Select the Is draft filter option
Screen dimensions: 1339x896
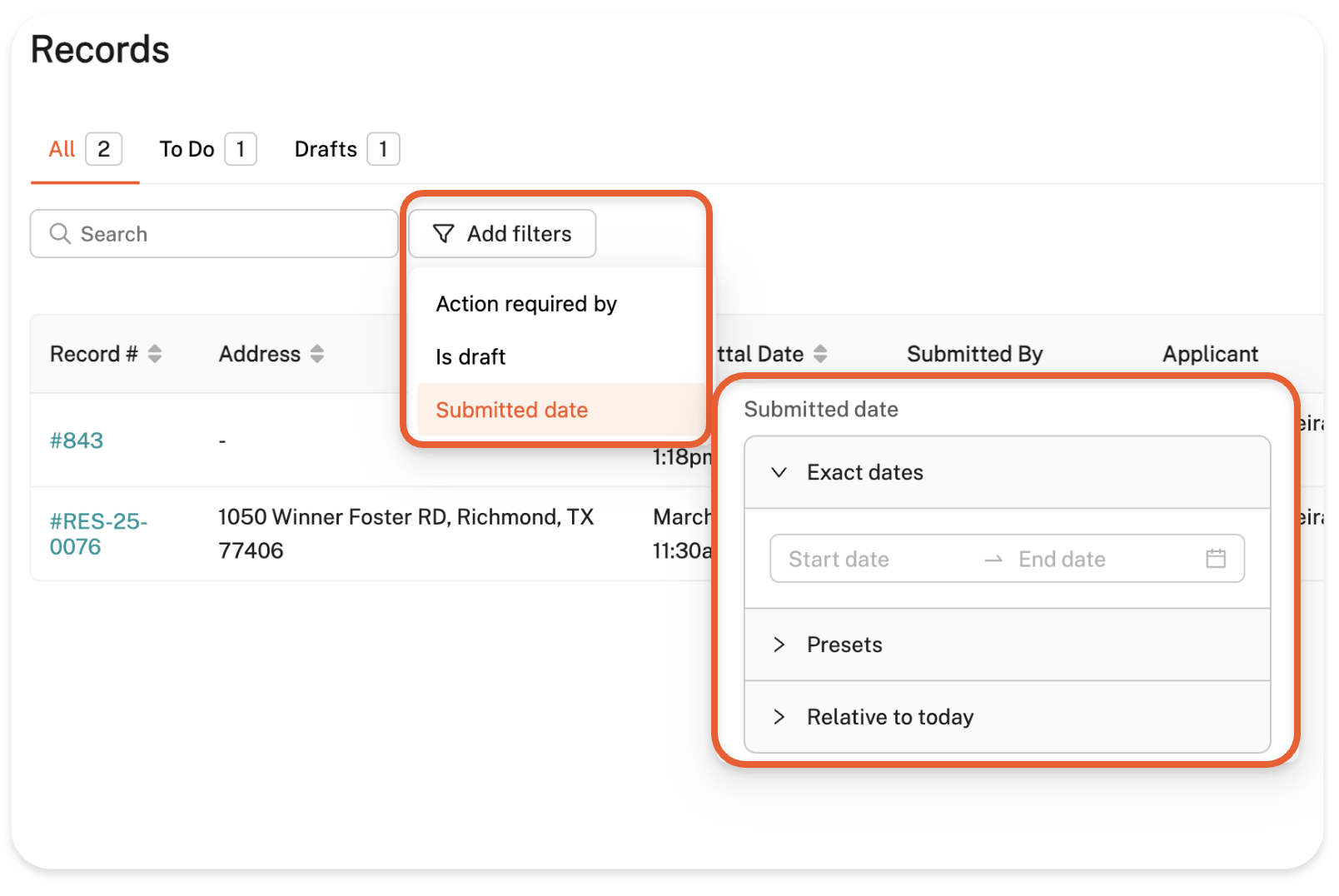point(470,357)
